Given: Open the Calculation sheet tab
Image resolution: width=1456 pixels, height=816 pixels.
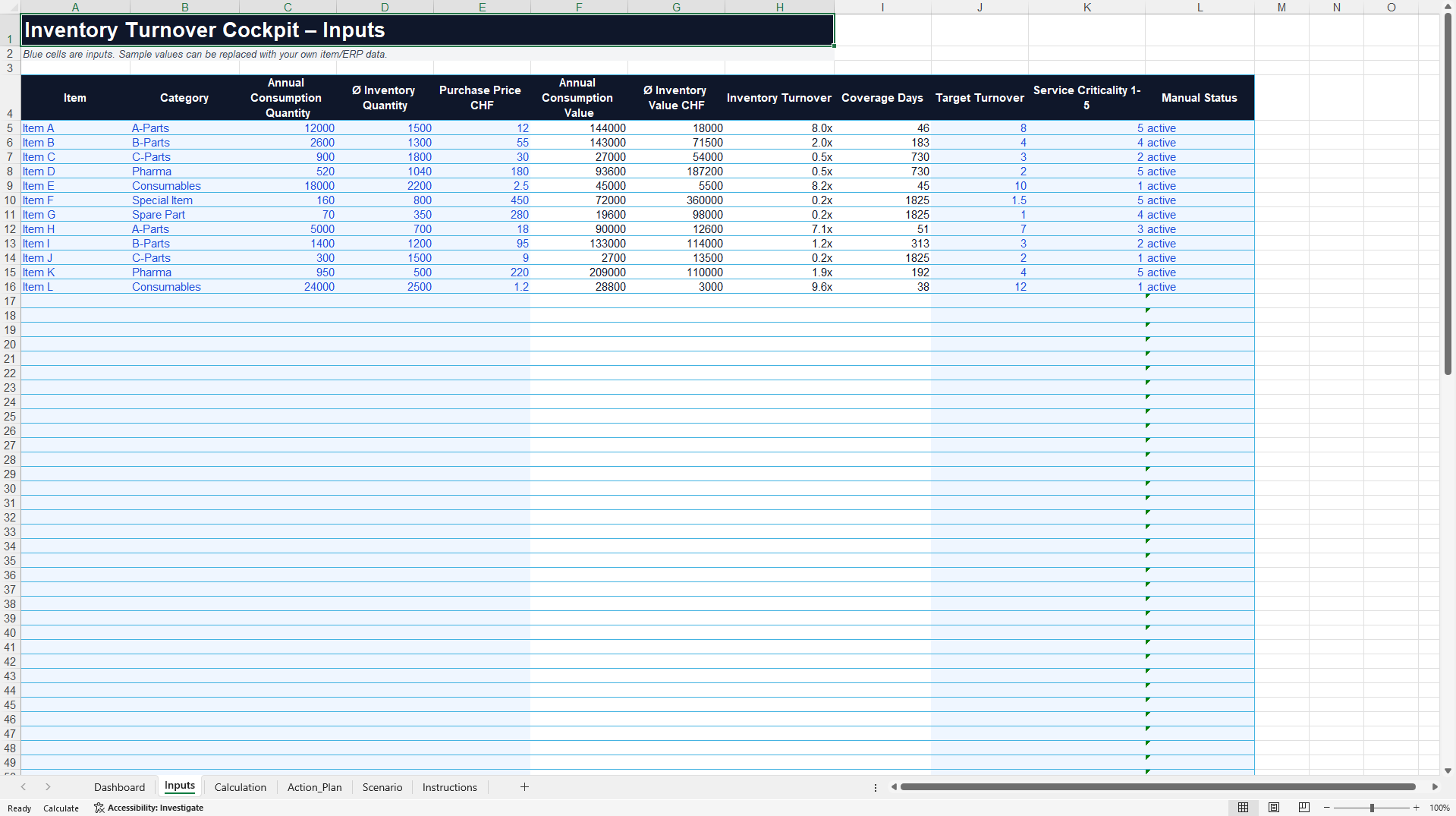Looking at the screenshot, I should coord(241,787).
